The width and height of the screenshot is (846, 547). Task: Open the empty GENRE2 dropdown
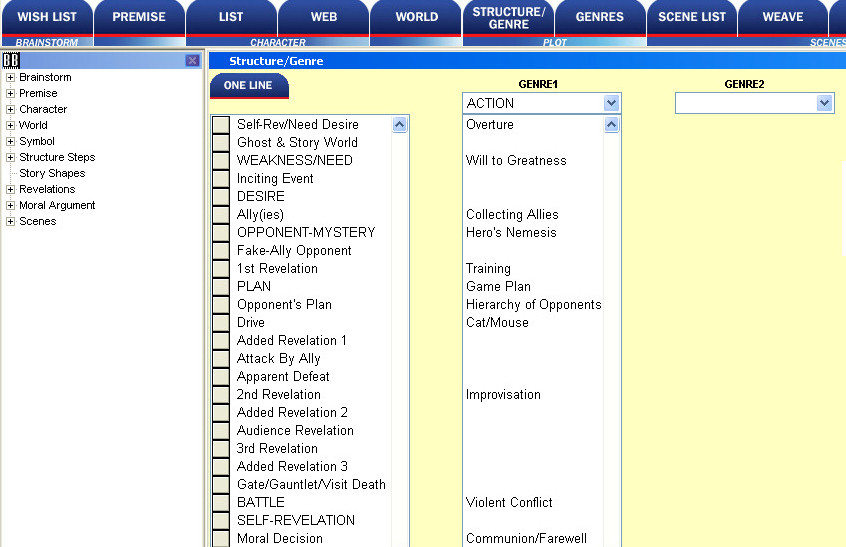(824, 103)
